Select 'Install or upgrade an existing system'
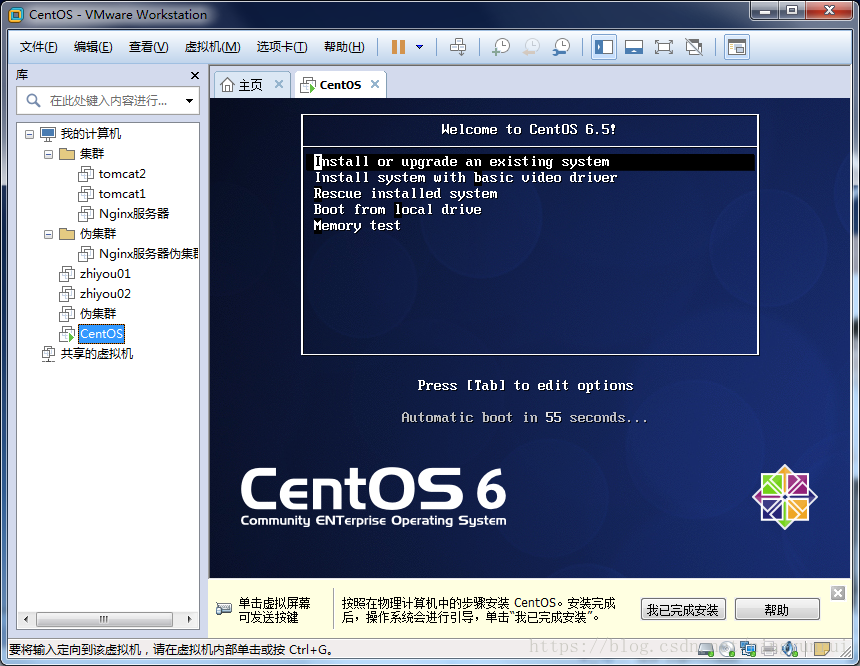 coord(530,162)
